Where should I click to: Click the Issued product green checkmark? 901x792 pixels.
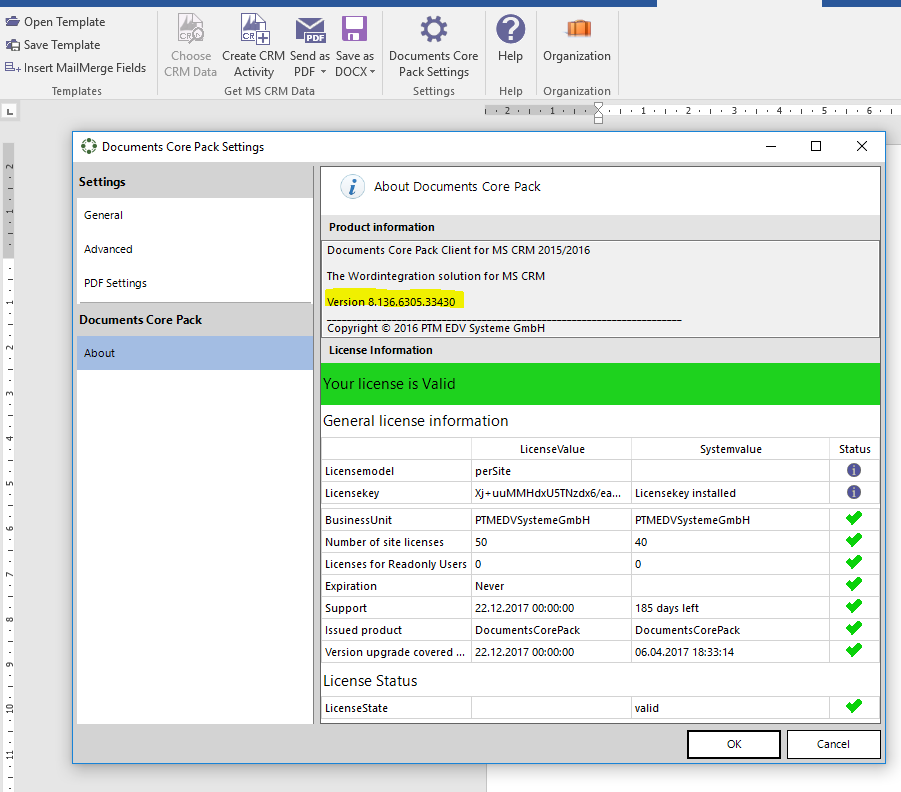click(x=854, y=628)
